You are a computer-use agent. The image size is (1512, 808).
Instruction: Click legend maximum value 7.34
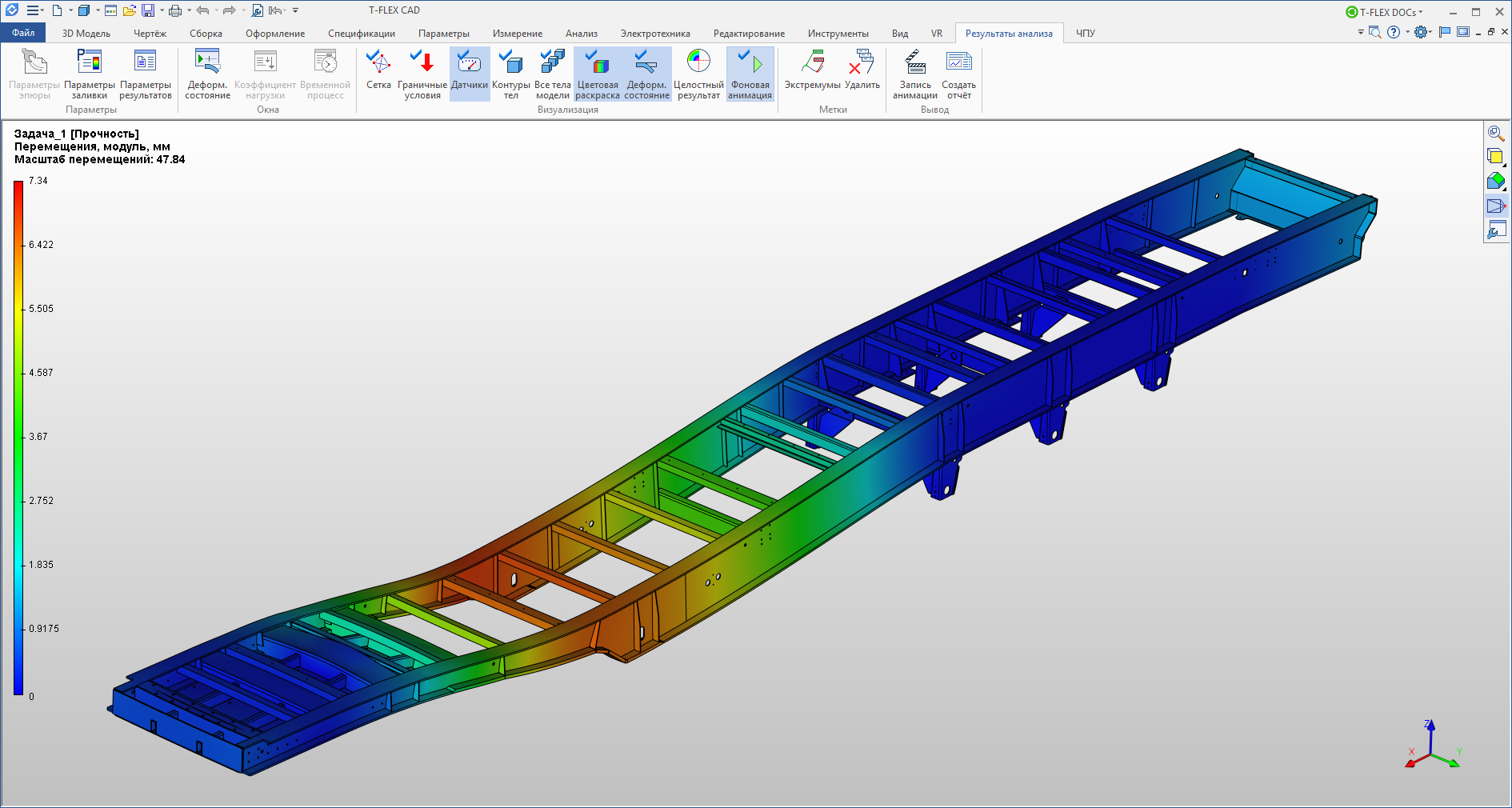click(x=38, y=181)
